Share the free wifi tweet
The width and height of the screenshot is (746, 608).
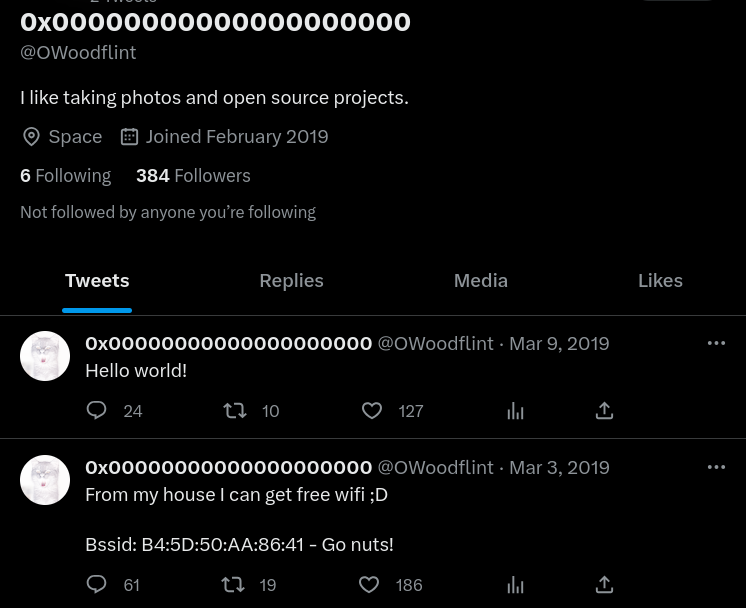click(604, 584)
